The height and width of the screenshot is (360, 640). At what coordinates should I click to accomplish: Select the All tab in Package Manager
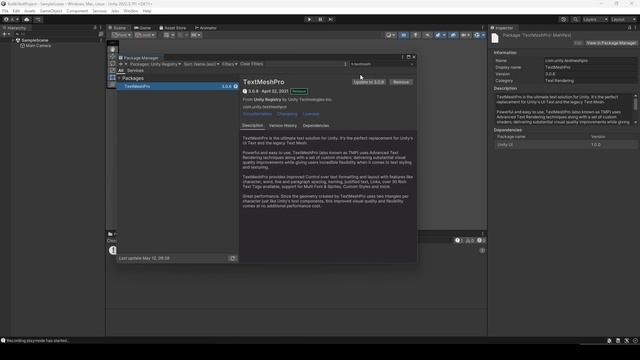[121, 71]
